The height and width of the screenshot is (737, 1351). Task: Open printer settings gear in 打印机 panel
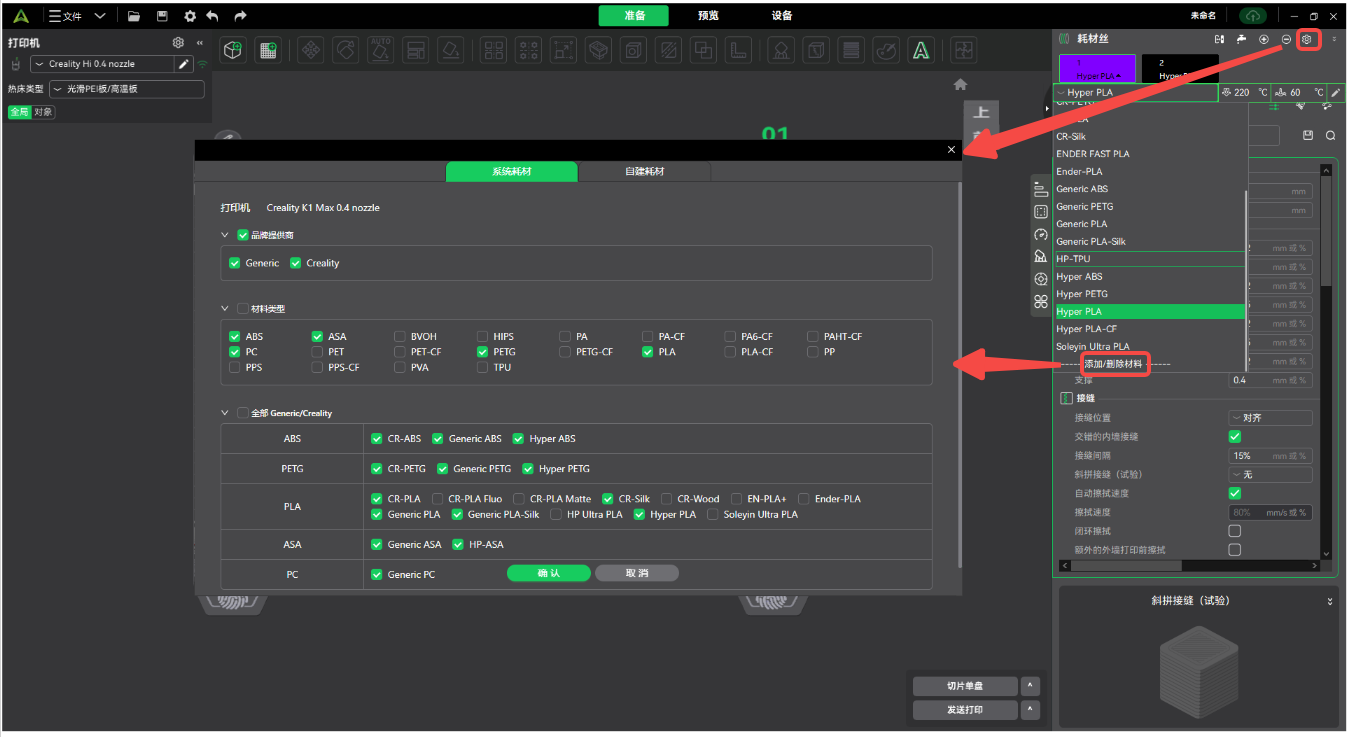[178, 43]
